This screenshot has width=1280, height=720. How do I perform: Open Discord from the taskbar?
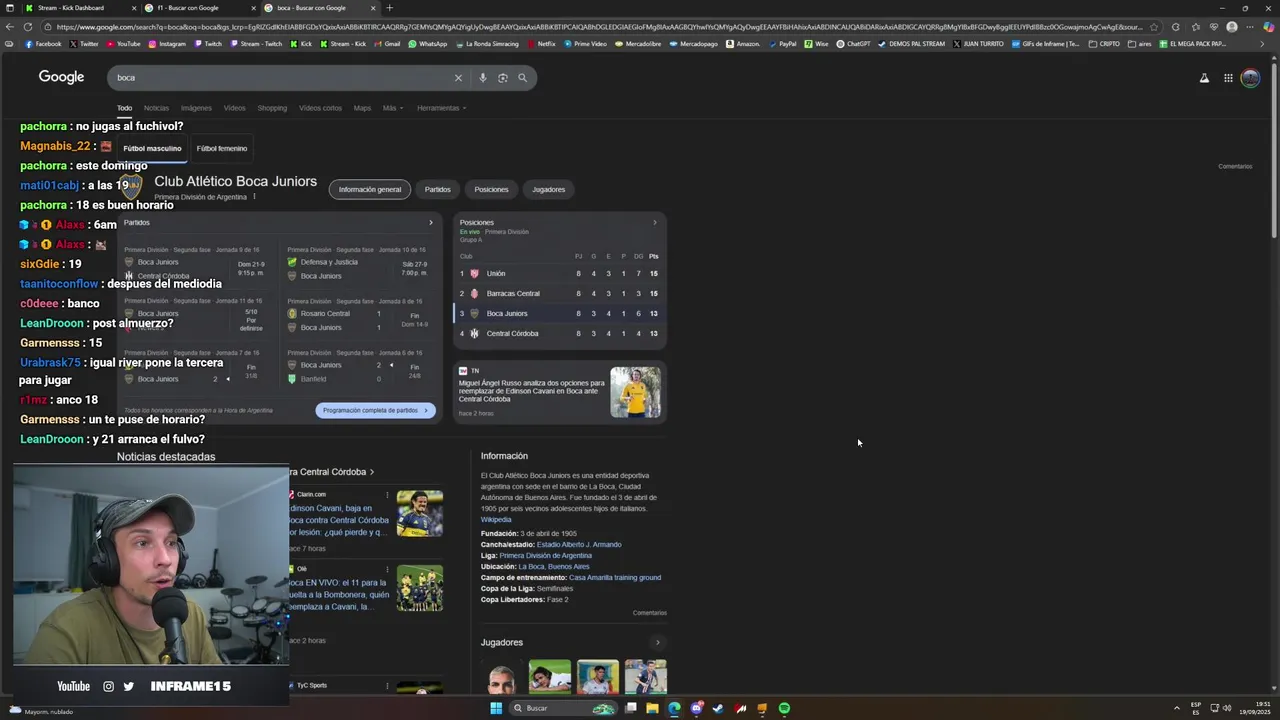[x=696, y=708]
